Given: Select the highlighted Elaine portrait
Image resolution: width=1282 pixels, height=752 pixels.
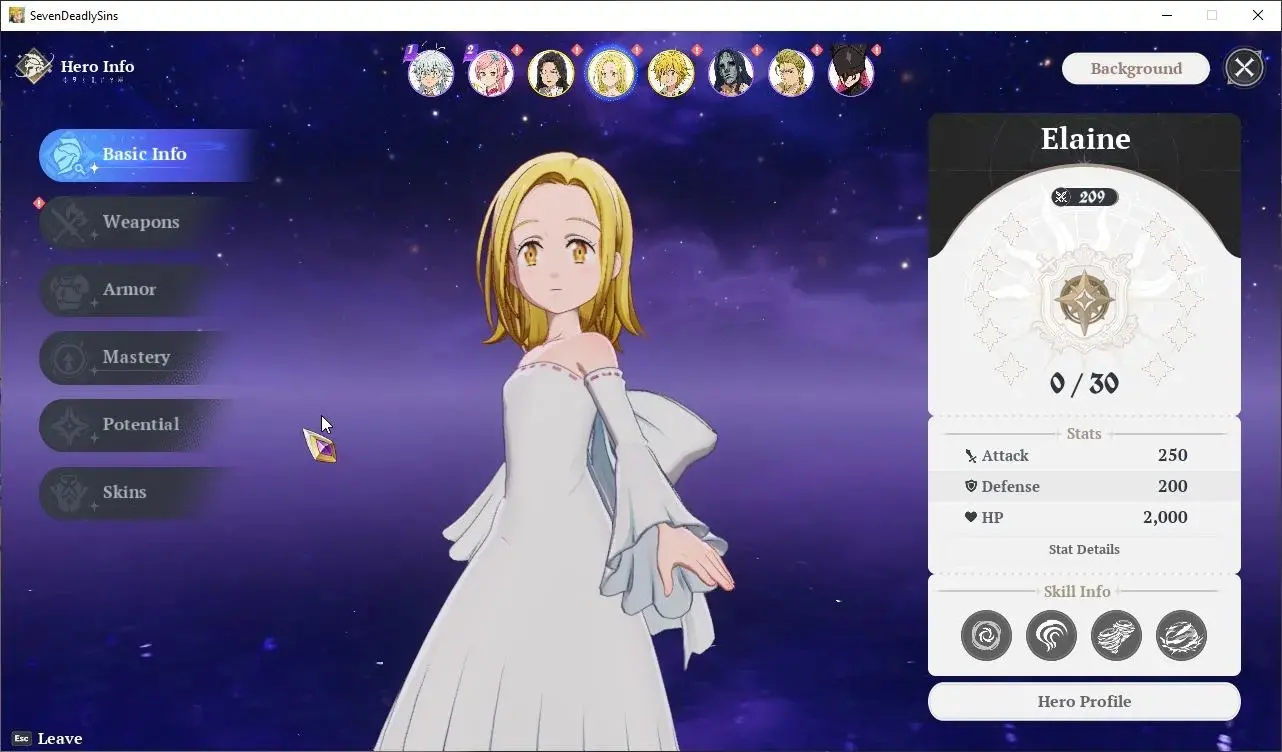Looking at the screenshot, I should pyautogui.click(x=611, y=73).
